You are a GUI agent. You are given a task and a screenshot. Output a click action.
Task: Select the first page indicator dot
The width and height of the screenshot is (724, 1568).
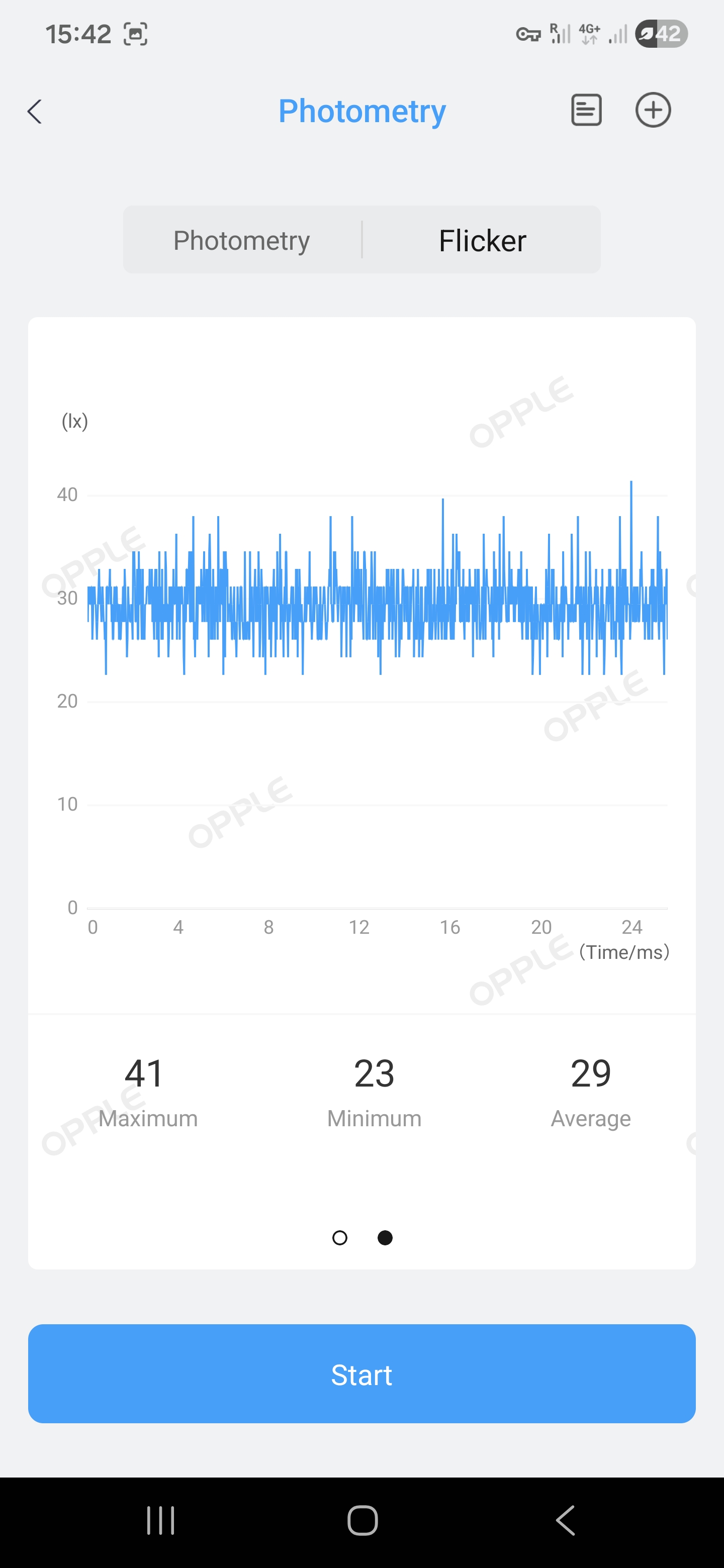(340, 1237)
